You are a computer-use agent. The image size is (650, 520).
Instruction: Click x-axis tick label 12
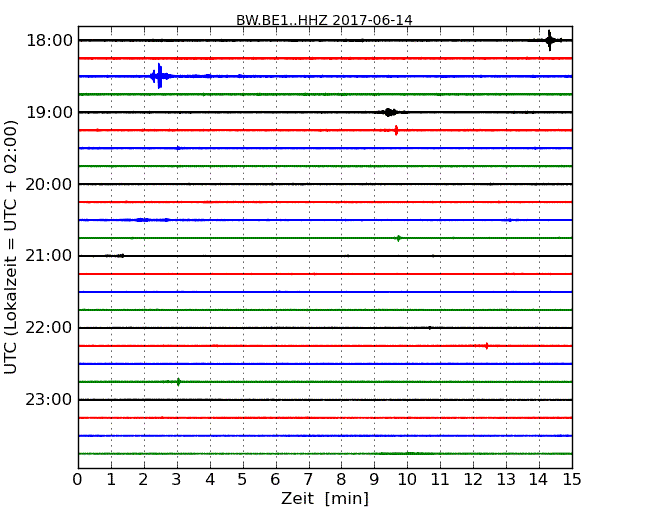coord(473,480)
